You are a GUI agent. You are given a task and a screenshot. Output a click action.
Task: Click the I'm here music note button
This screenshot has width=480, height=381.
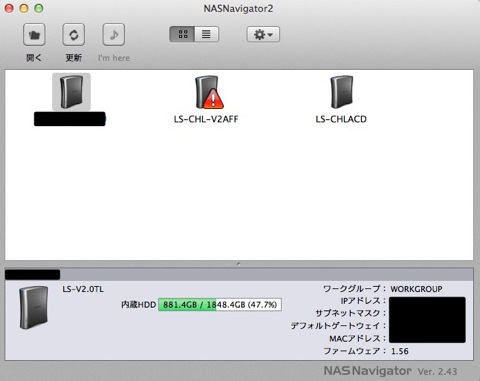coord(114,34)
